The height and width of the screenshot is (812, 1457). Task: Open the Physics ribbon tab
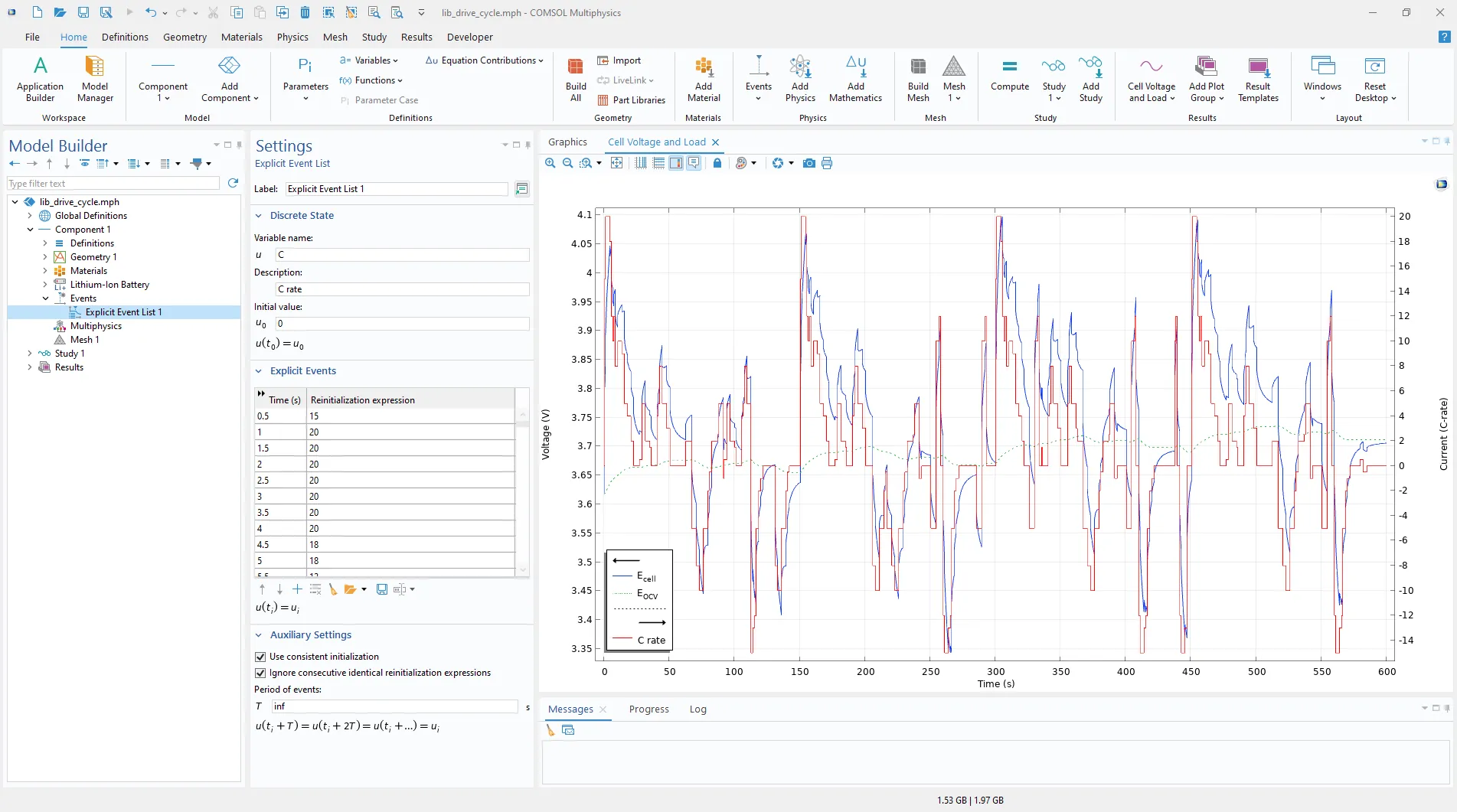(x=292, y=37)
